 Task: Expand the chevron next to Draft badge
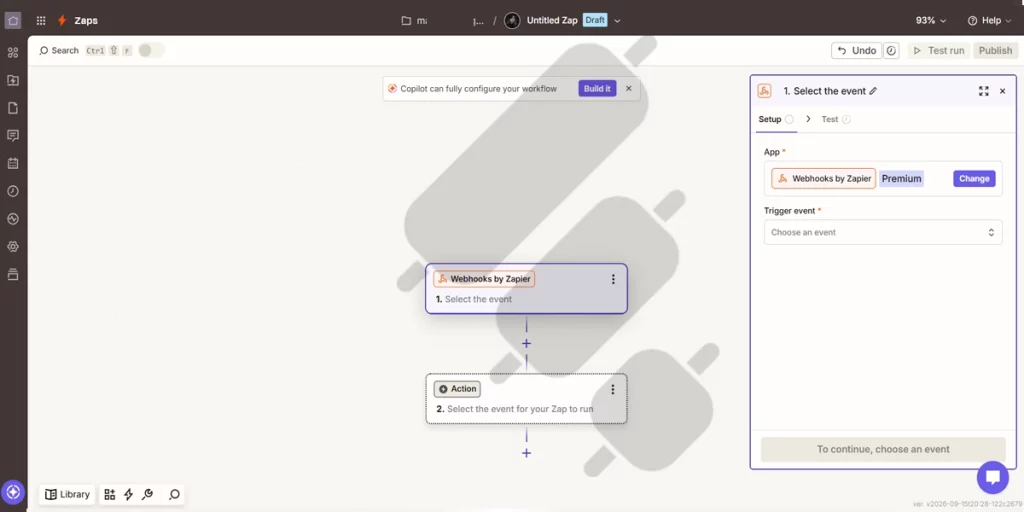point(617,21)
